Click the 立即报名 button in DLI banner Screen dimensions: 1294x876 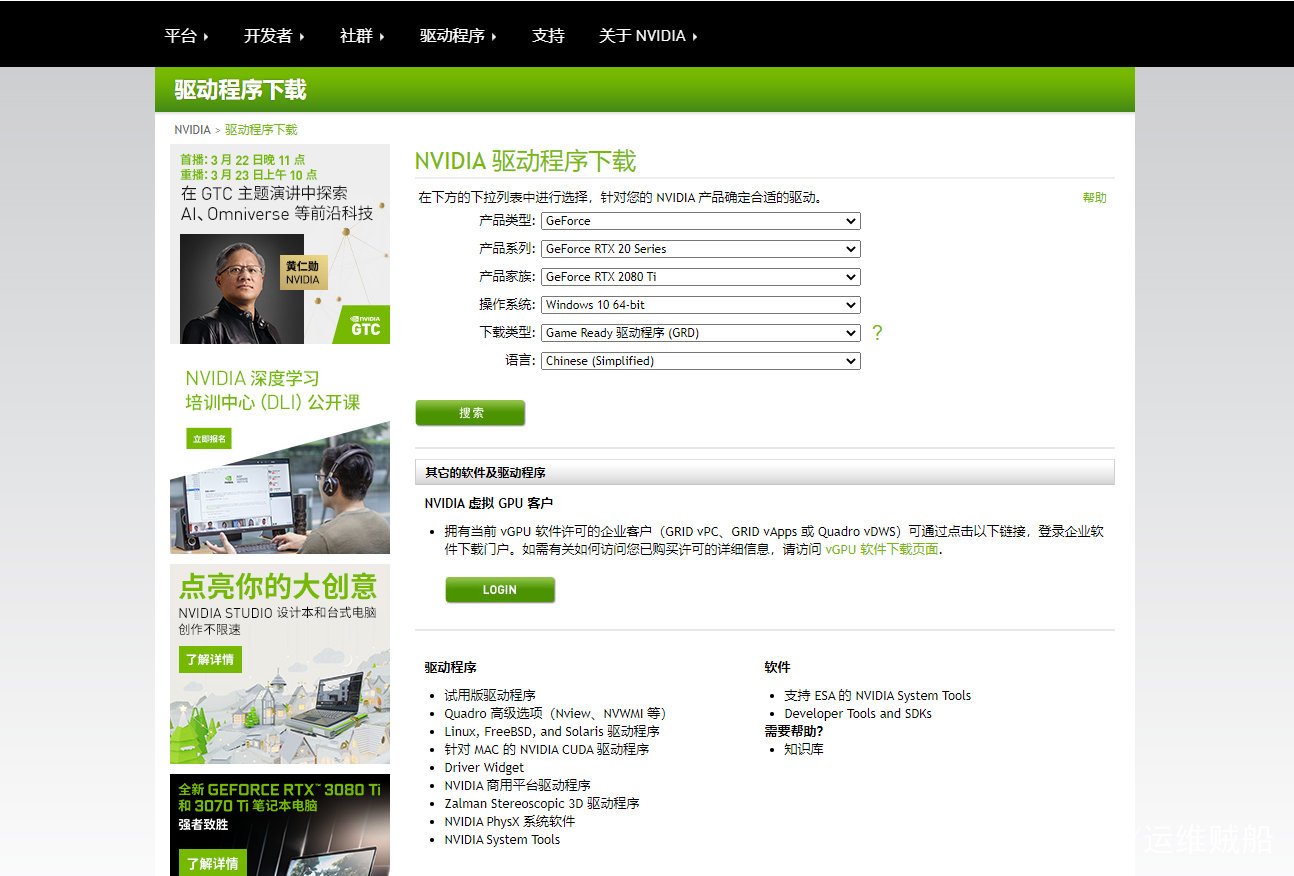(209, 439)
